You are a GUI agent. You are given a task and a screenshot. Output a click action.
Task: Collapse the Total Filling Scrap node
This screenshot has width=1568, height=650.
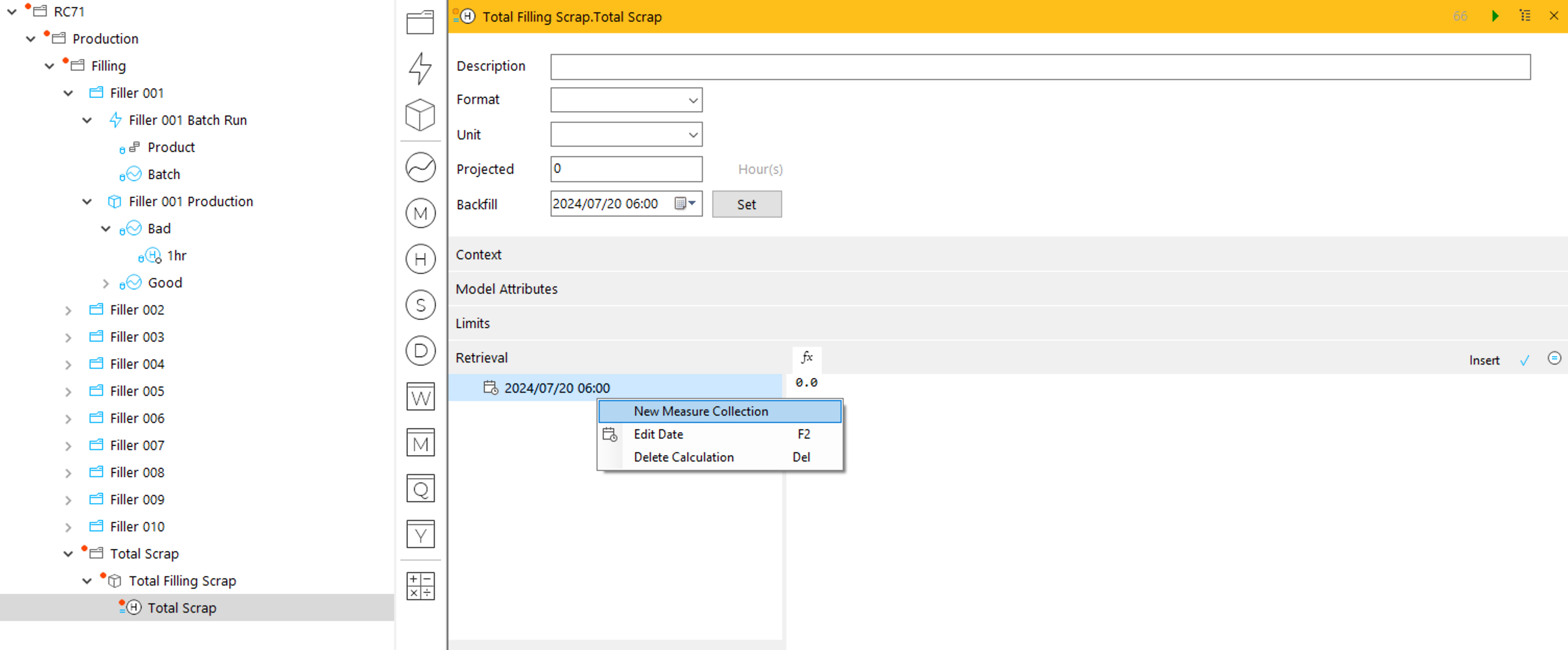pyautogui.click(x=87, y=581)
